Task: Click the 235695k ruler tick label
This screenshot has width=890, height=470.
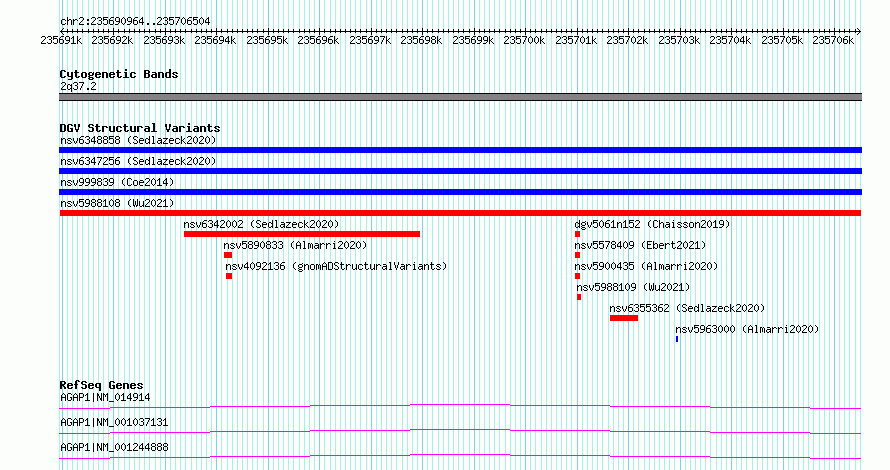Action: tap(267, 40)
